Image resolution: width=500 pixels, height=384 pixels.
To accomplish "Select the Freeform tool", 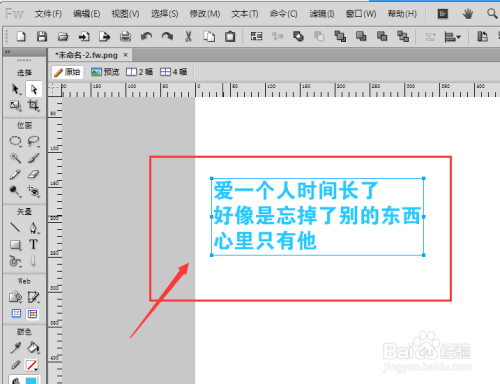I will click(x=15, y=261).
